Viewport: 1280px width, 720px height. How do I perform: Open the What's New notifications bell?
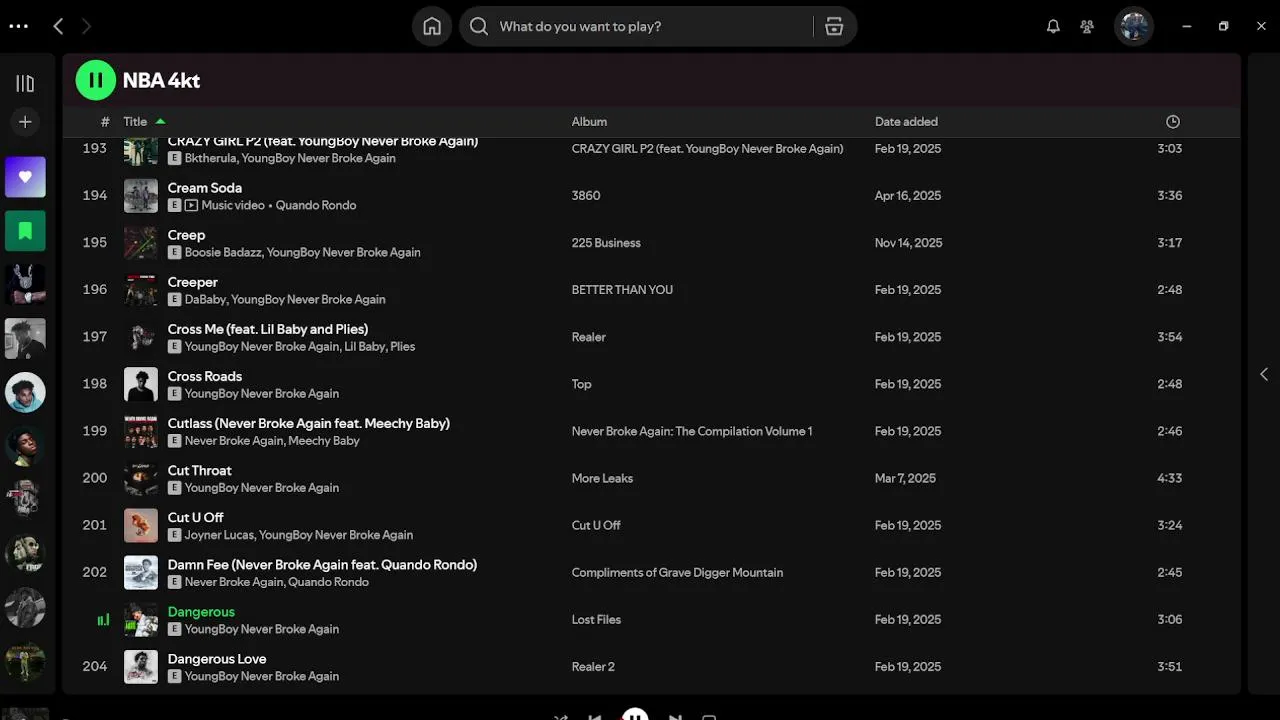tap(1053, 27)
